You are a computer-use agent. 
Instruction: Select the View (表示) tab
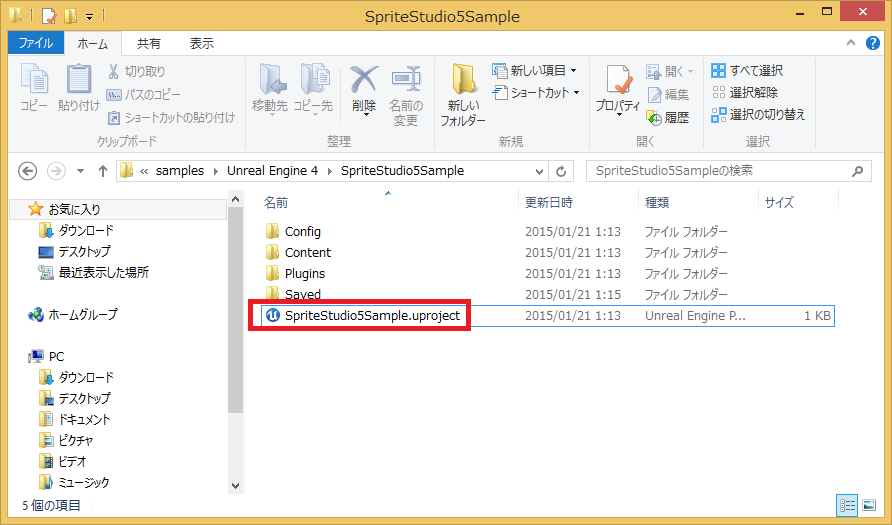[201, 43]
